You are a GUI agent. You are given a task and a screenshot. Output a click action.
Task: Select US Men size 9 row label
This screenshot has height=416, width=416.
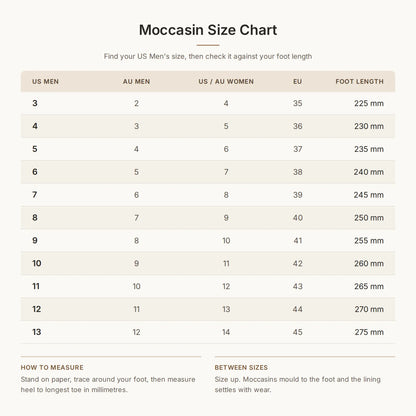(35, 240)
